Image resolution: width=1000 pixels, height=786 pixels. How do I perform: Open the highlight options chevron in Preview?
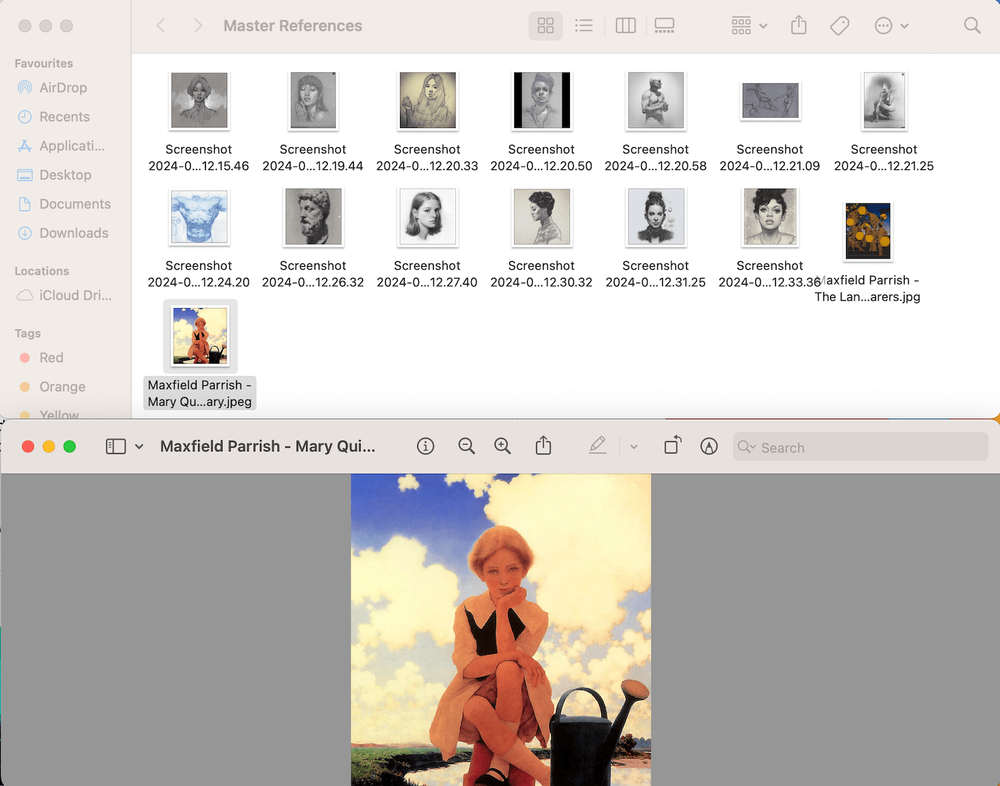coord(634,447)
